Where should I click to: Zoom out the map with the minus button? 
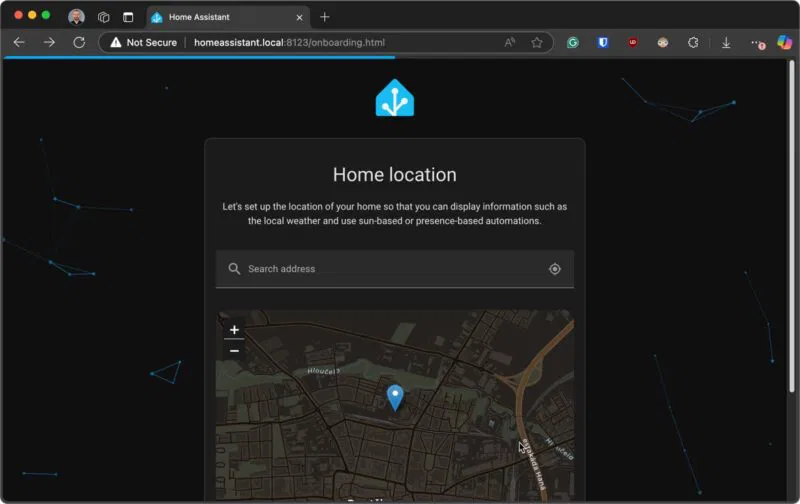[x=234, y=351]
